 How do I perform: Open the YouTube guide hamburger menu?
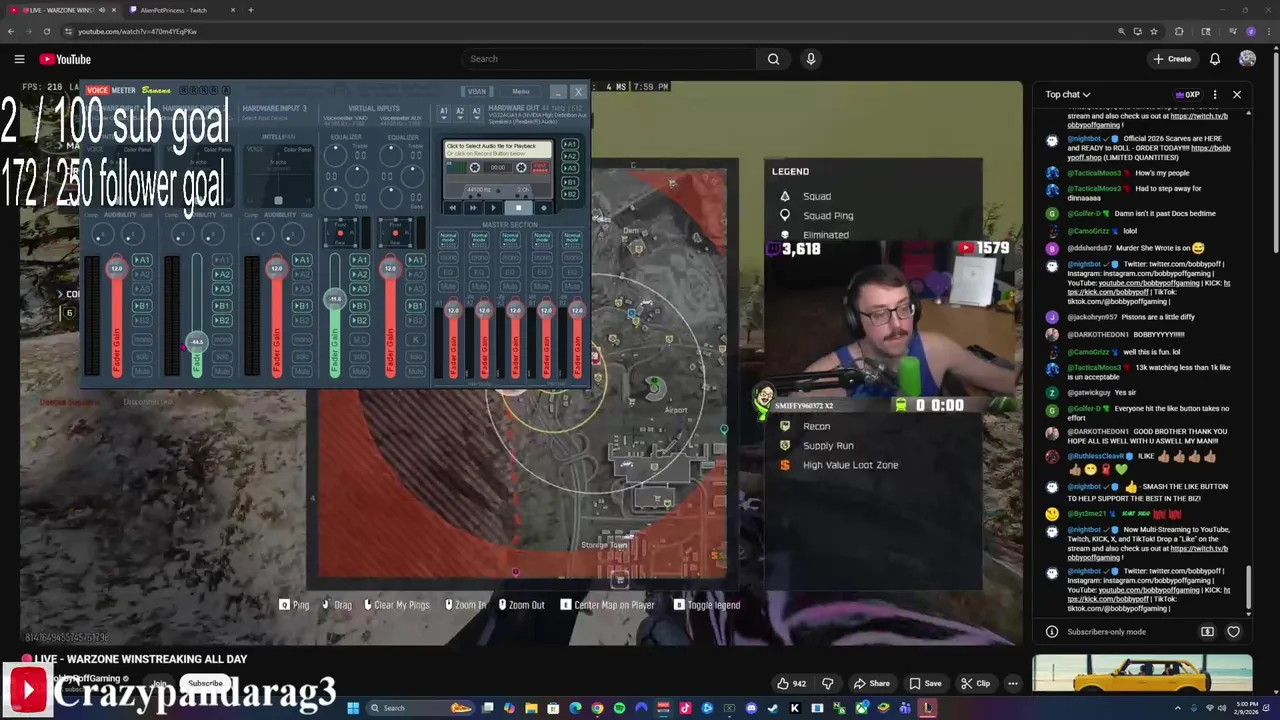19,59
